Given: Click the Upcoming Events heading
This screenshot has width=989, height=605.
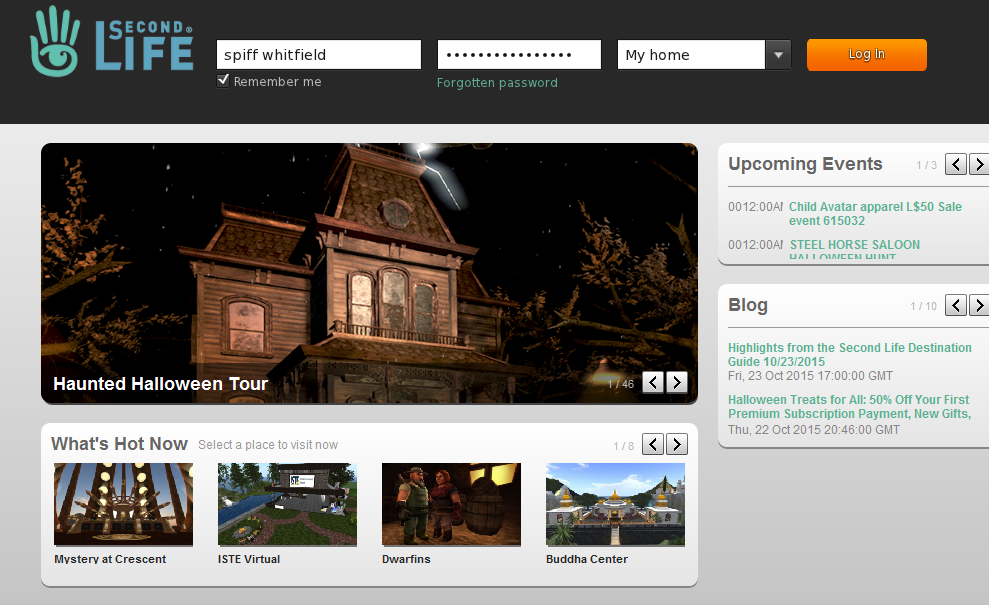Looking at the screenshot, I should (805, 164).
